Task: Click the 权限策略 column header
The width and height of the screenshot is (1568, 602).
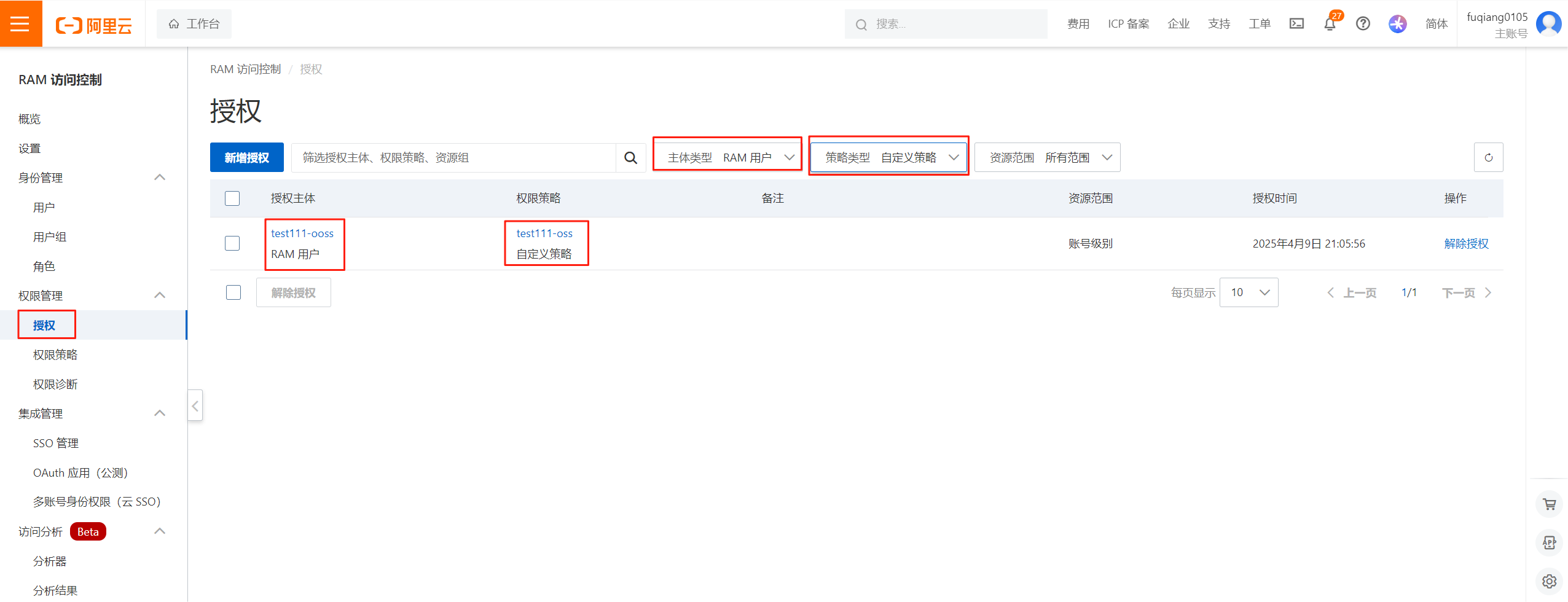Action: 538,198
